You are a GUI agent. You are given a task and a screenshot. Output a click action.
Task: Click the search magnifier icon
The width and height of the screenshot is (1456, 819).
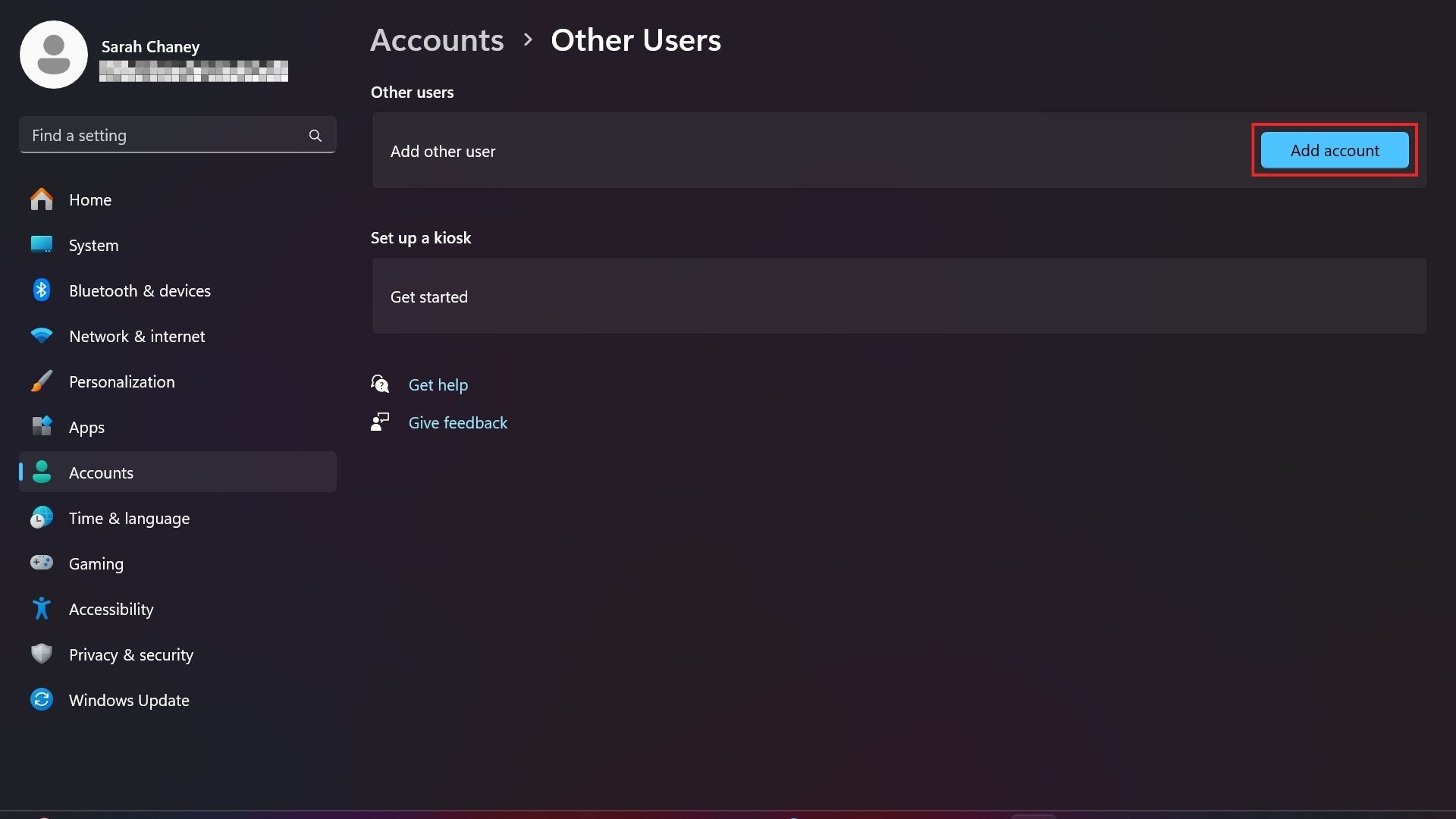pos(315,134)
